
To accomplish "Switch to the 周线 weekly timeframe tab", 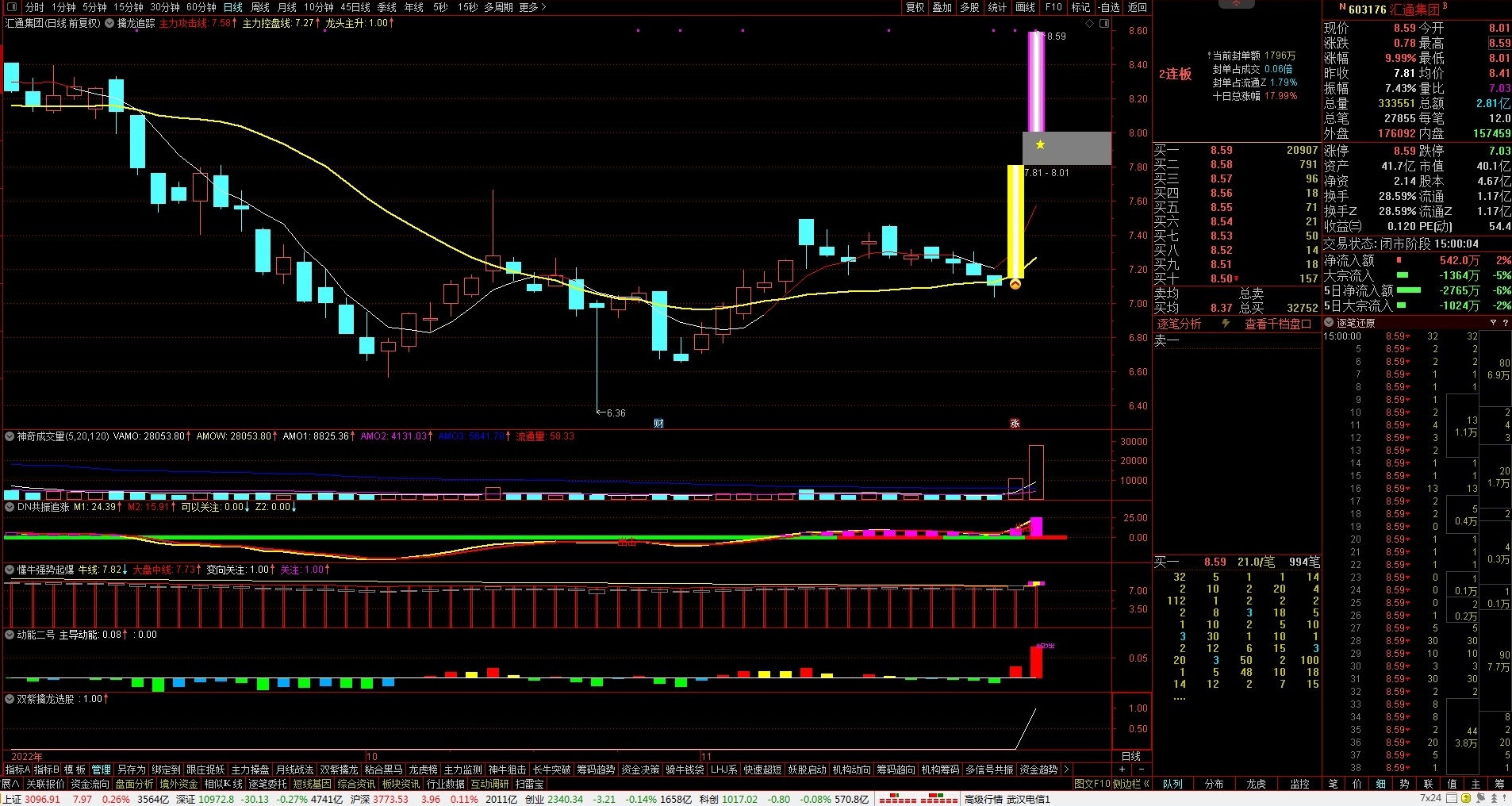I will tap(260, 7).
